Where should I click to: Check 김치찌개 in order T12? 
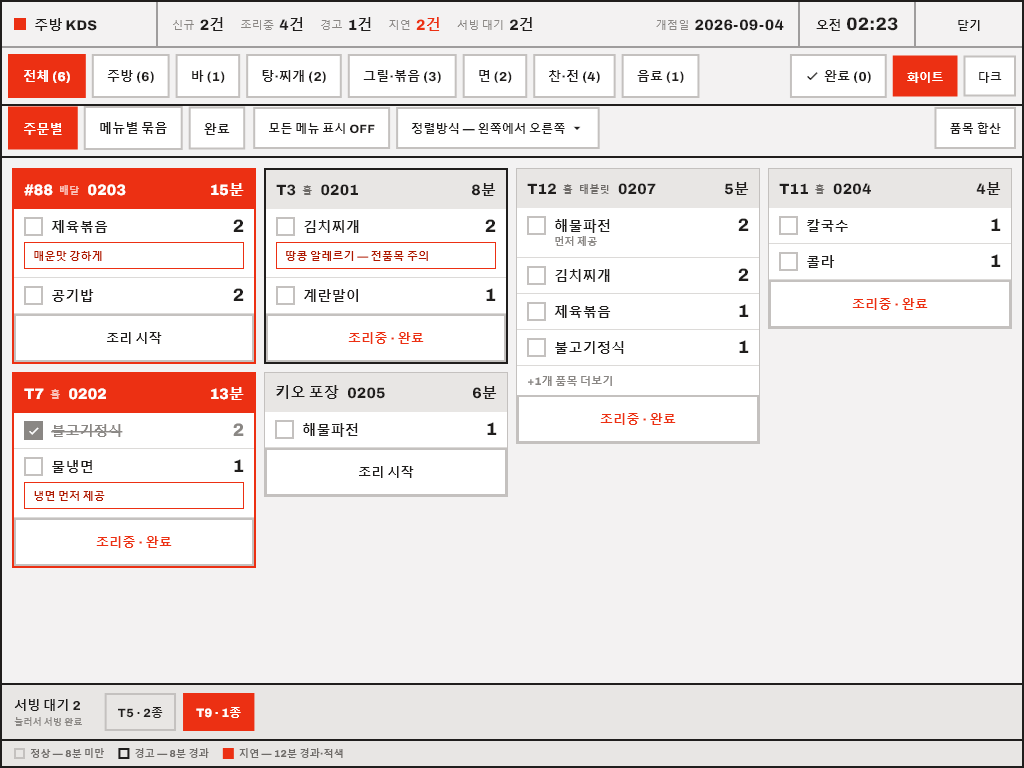click(536, 276)
